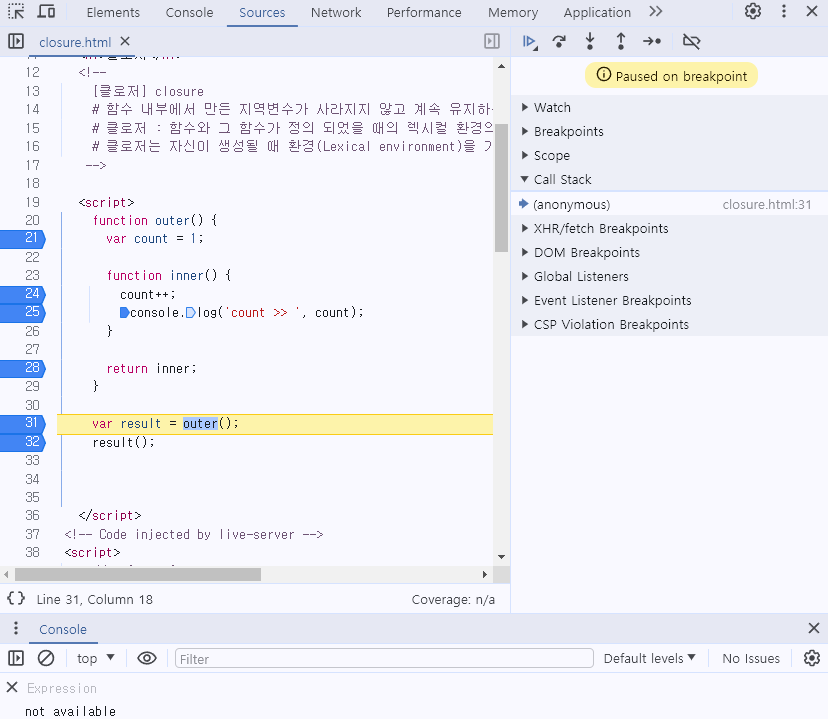Select the drawer Console tab
This screenshot has width=828, height=719.
pos(63,629)
